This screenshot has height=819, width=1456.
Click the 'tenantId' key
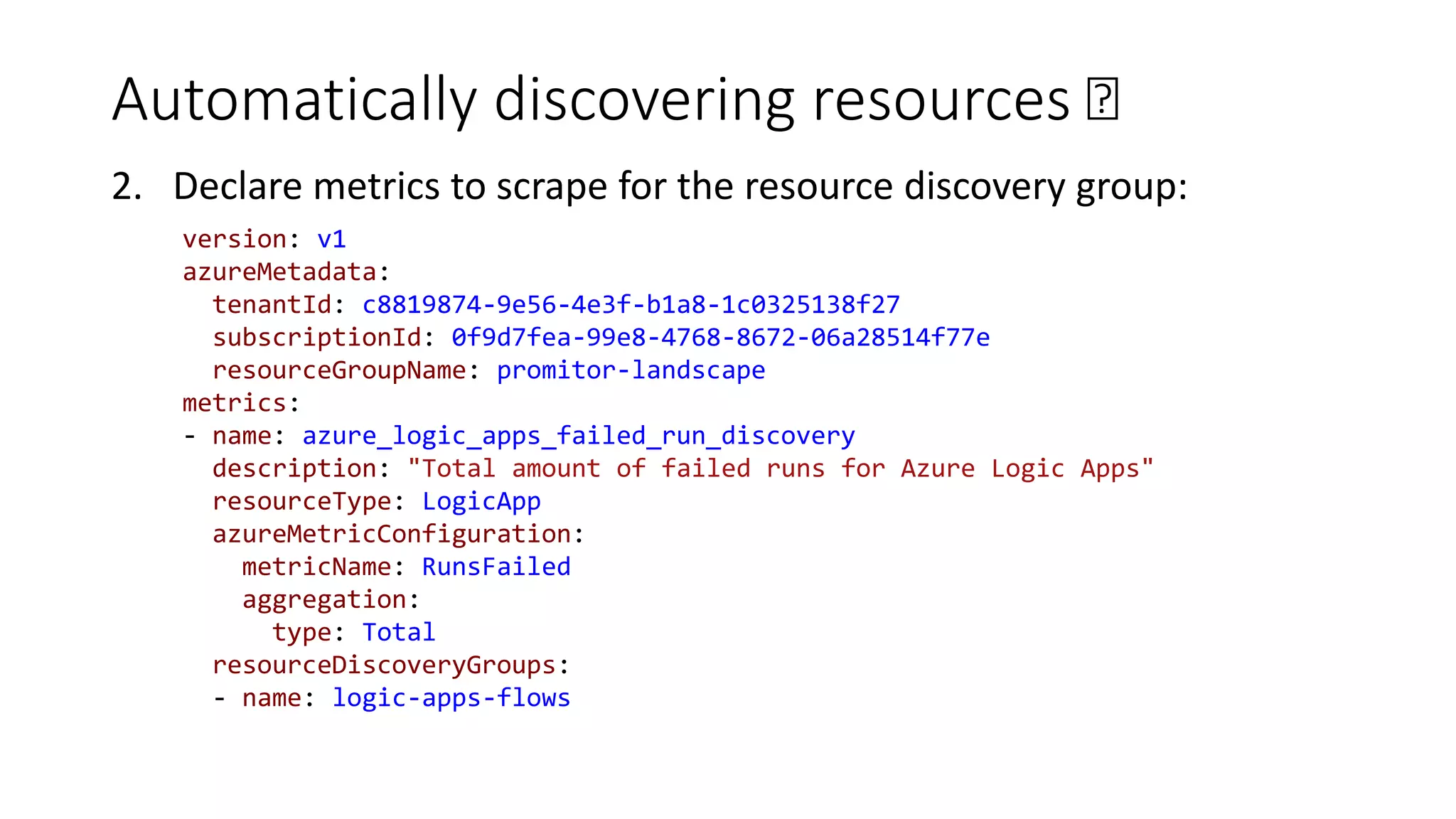point(272,304)
